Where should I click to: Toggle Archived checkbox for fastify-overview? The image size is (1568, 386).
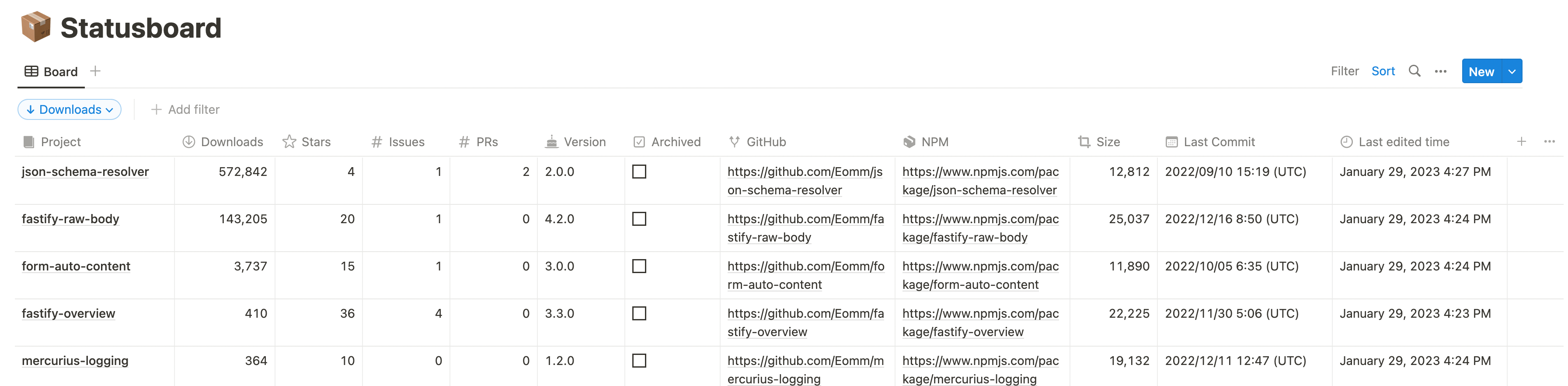tap(639, 313)
